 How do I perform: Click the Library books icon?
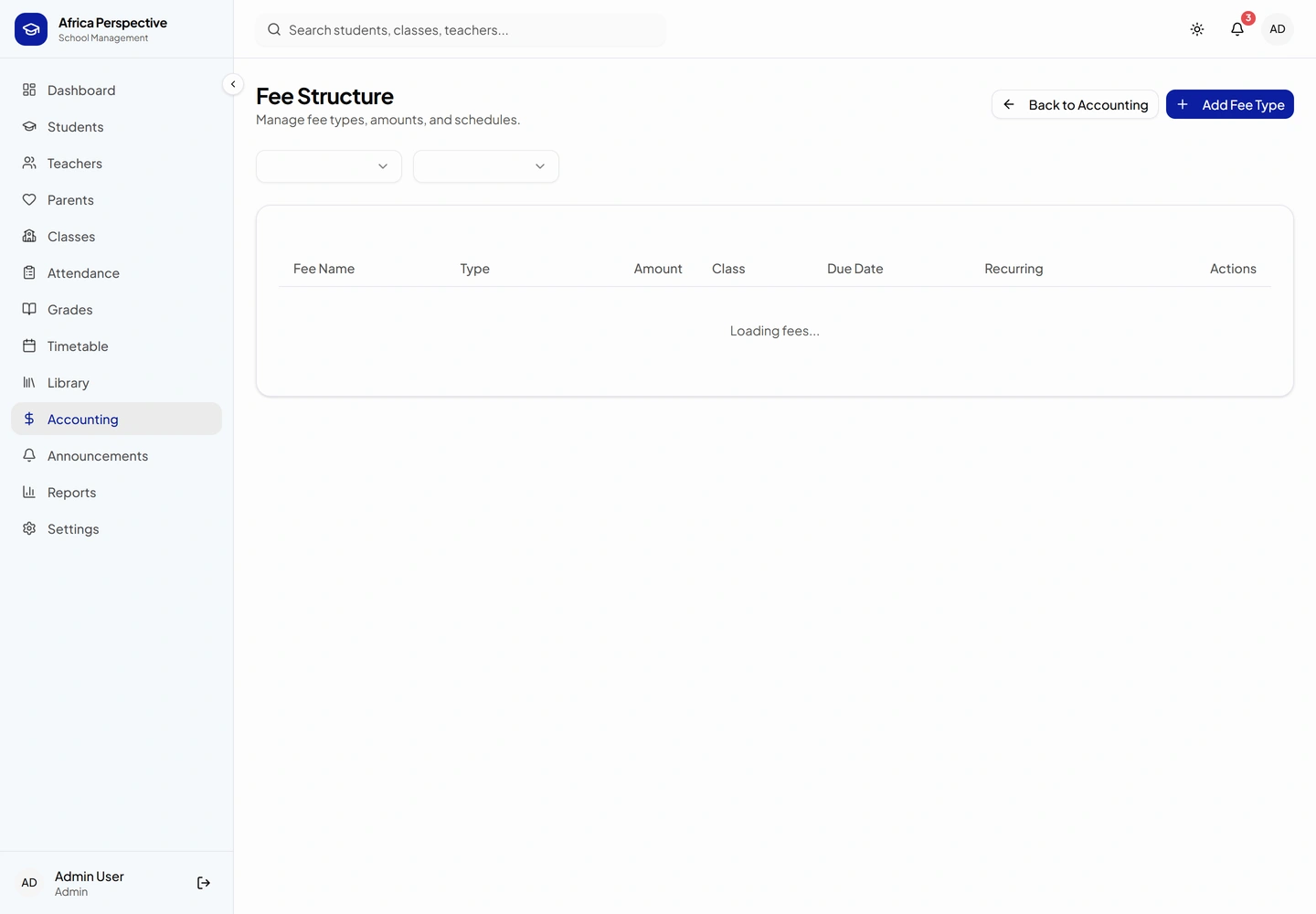pos(29,382)
